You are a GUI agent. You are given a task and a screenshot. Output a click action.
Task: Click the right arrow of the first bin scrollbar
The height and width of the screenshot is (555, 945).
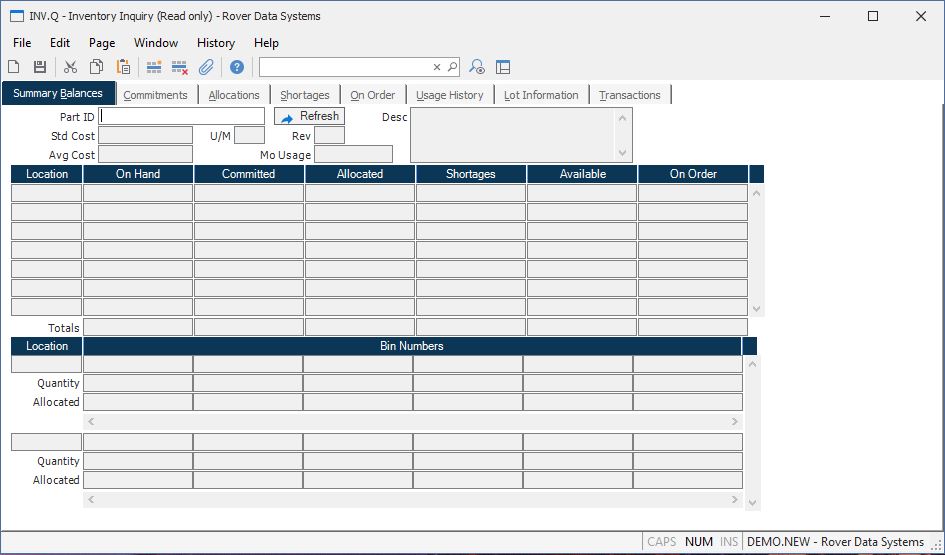(x=736, y=422)
